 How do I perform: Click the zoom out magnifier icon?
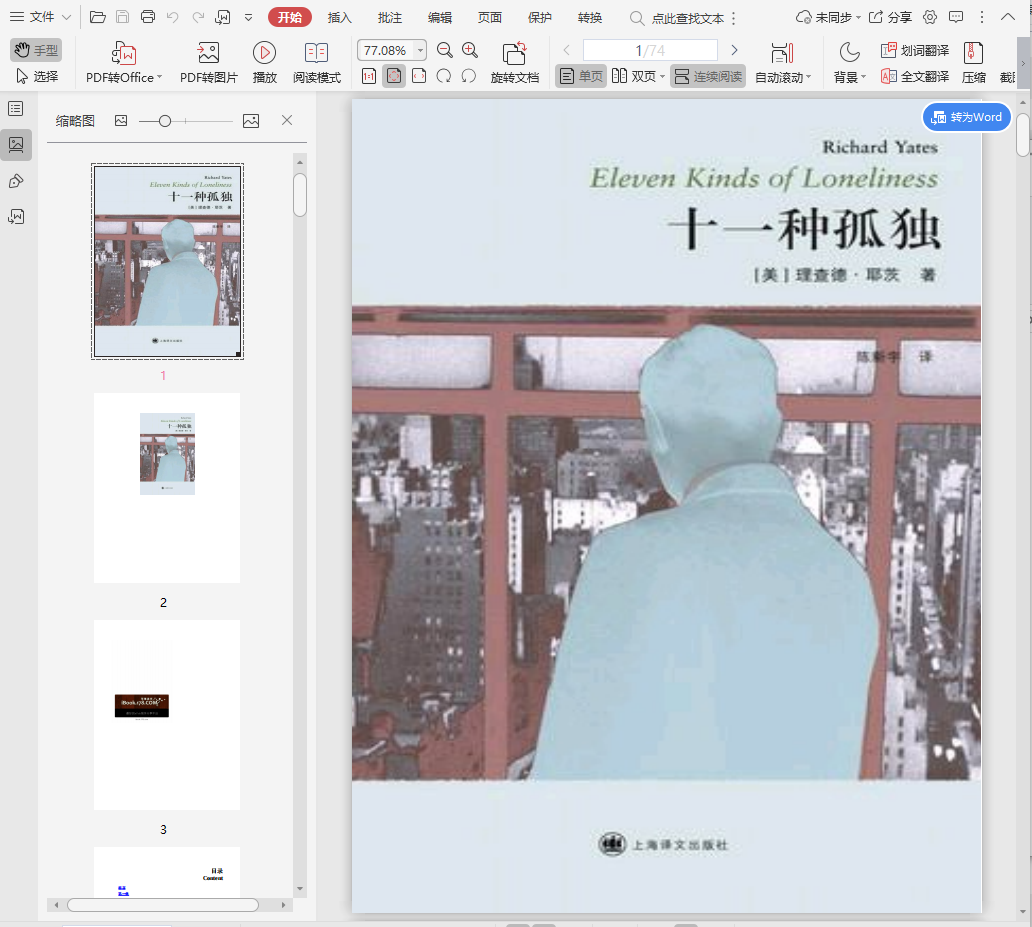445,51
